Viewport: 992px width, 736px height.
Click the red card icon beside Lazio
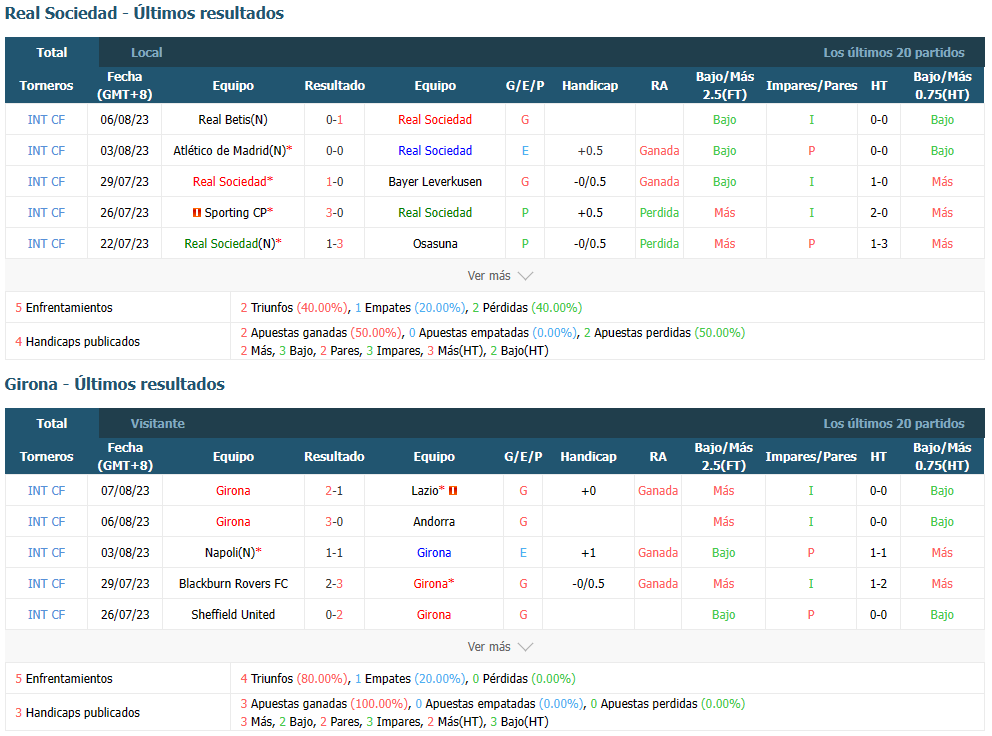tap(453, 490)
